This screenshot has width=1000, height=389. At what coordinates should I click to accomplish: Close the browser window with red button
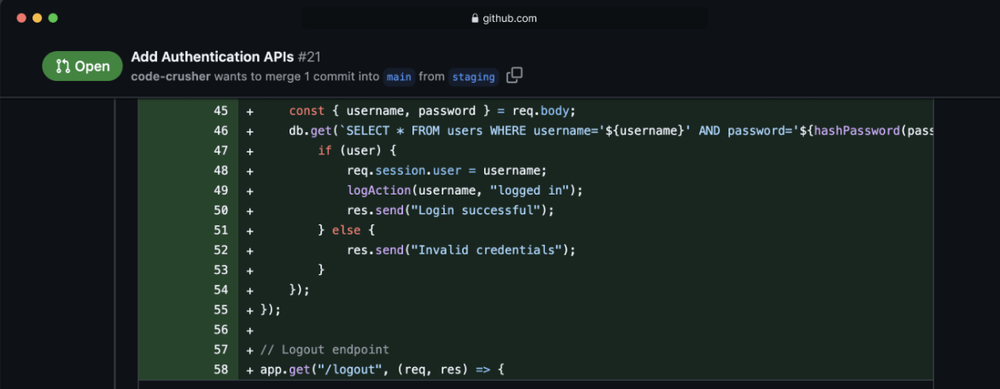point(21,18)
